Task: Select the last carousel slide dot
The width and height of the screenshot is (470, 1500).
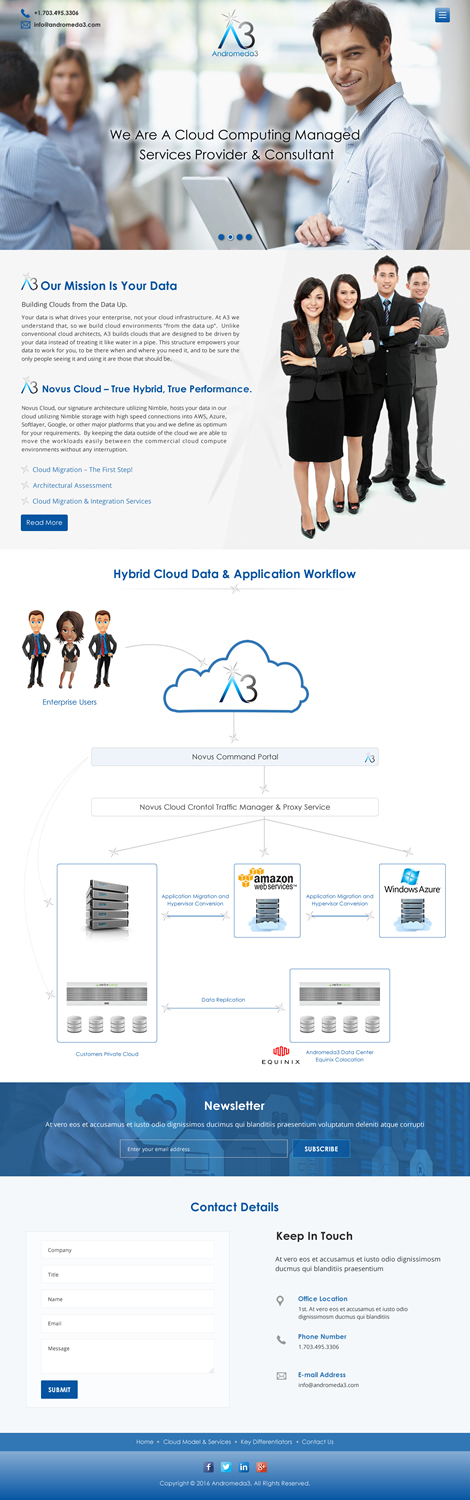Action: [x=249, y=237]
